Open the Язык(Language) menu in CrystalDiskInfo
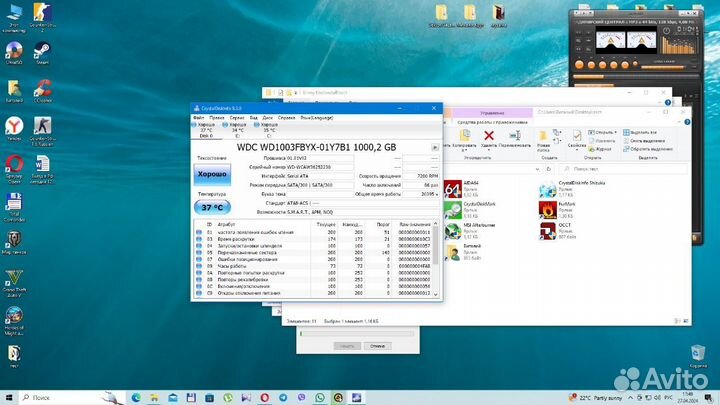The image size is (720, 405). pos(316,118)
